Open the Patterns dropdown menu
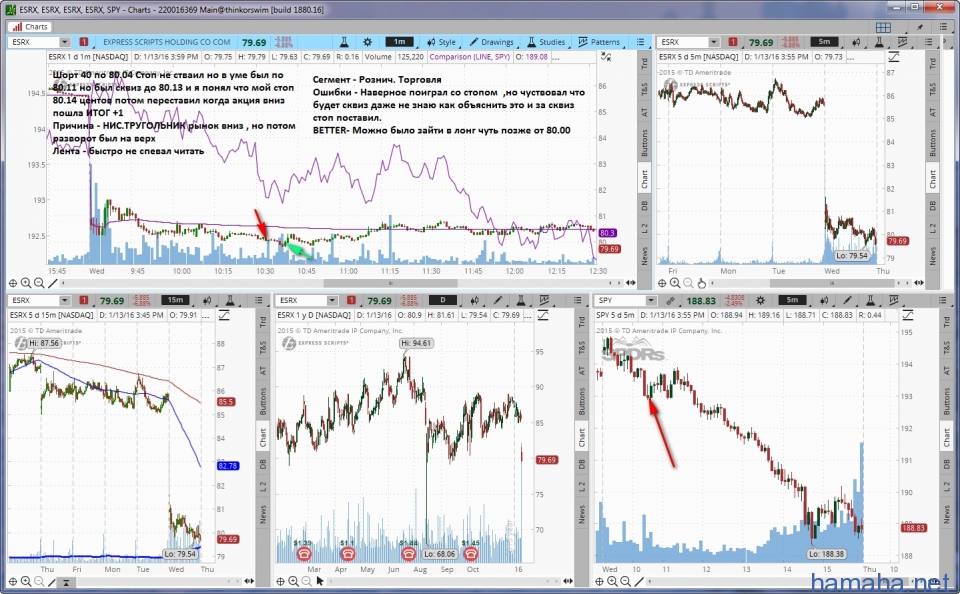Viewport: 960px width, 594px height. click(599, 42)
